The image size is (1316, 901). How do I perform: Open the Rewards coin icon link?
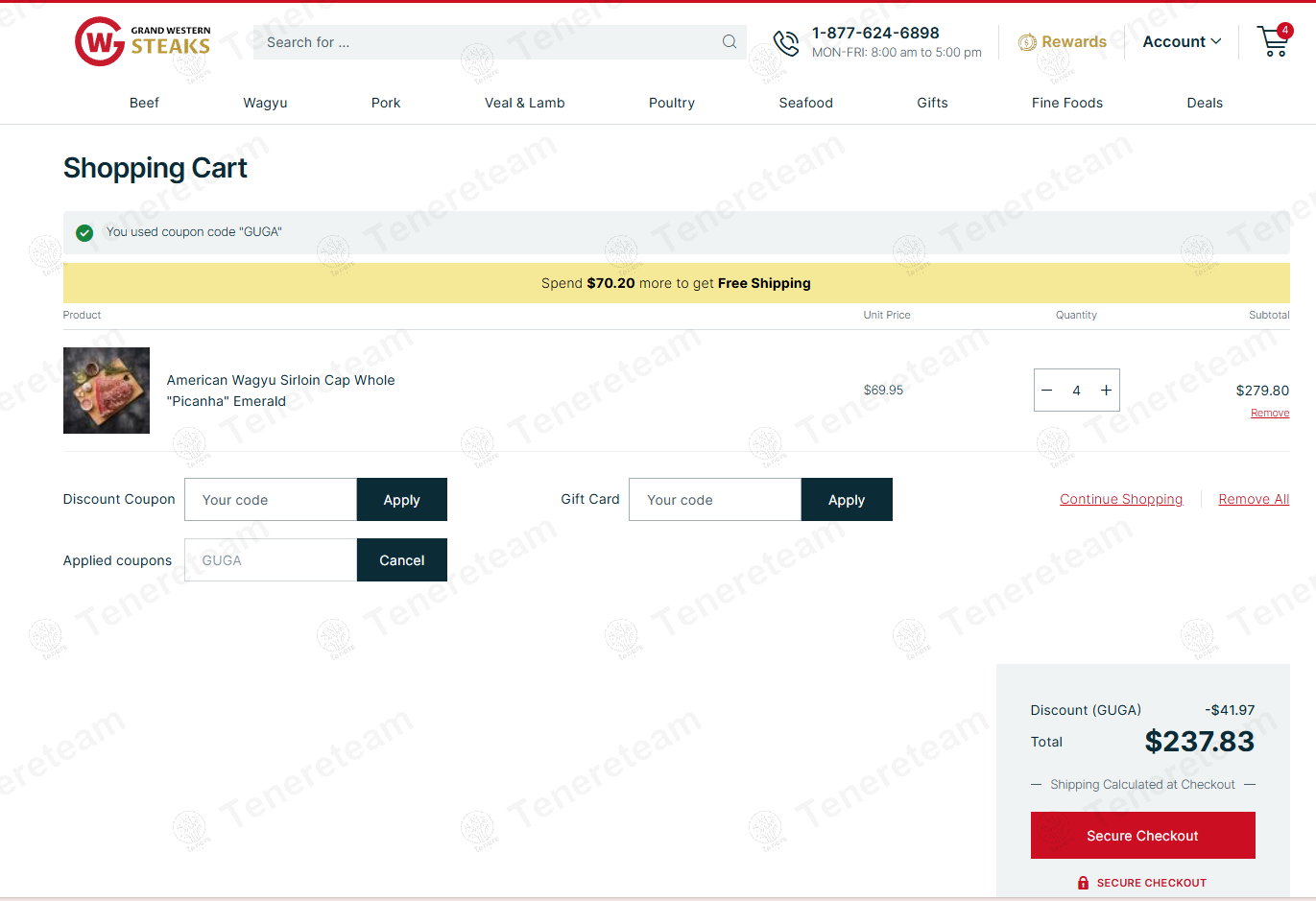point(1027,42)
